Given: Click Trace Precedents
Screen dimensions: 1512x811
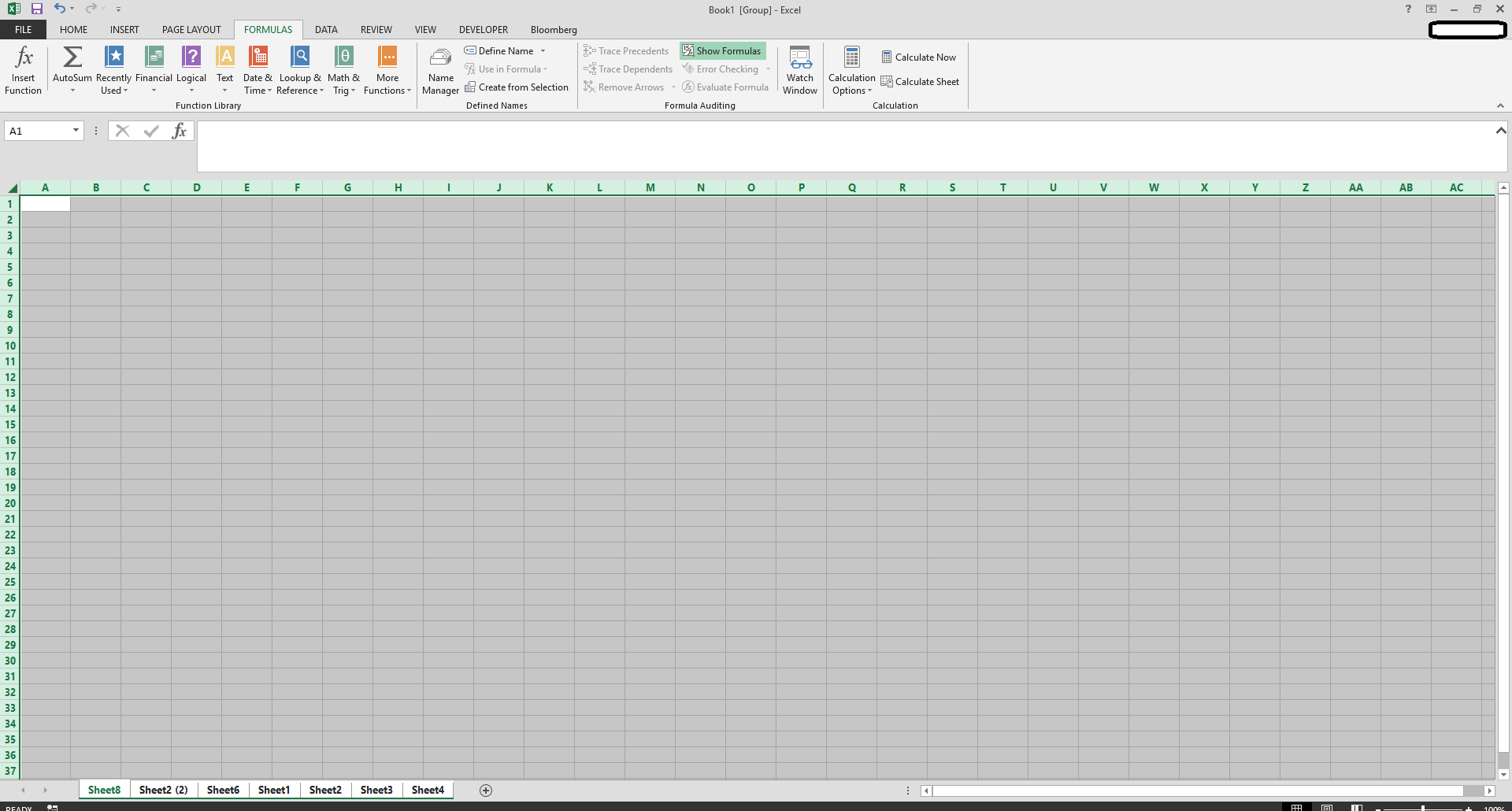Looking at the screenshot, I should tap(626, 51).
